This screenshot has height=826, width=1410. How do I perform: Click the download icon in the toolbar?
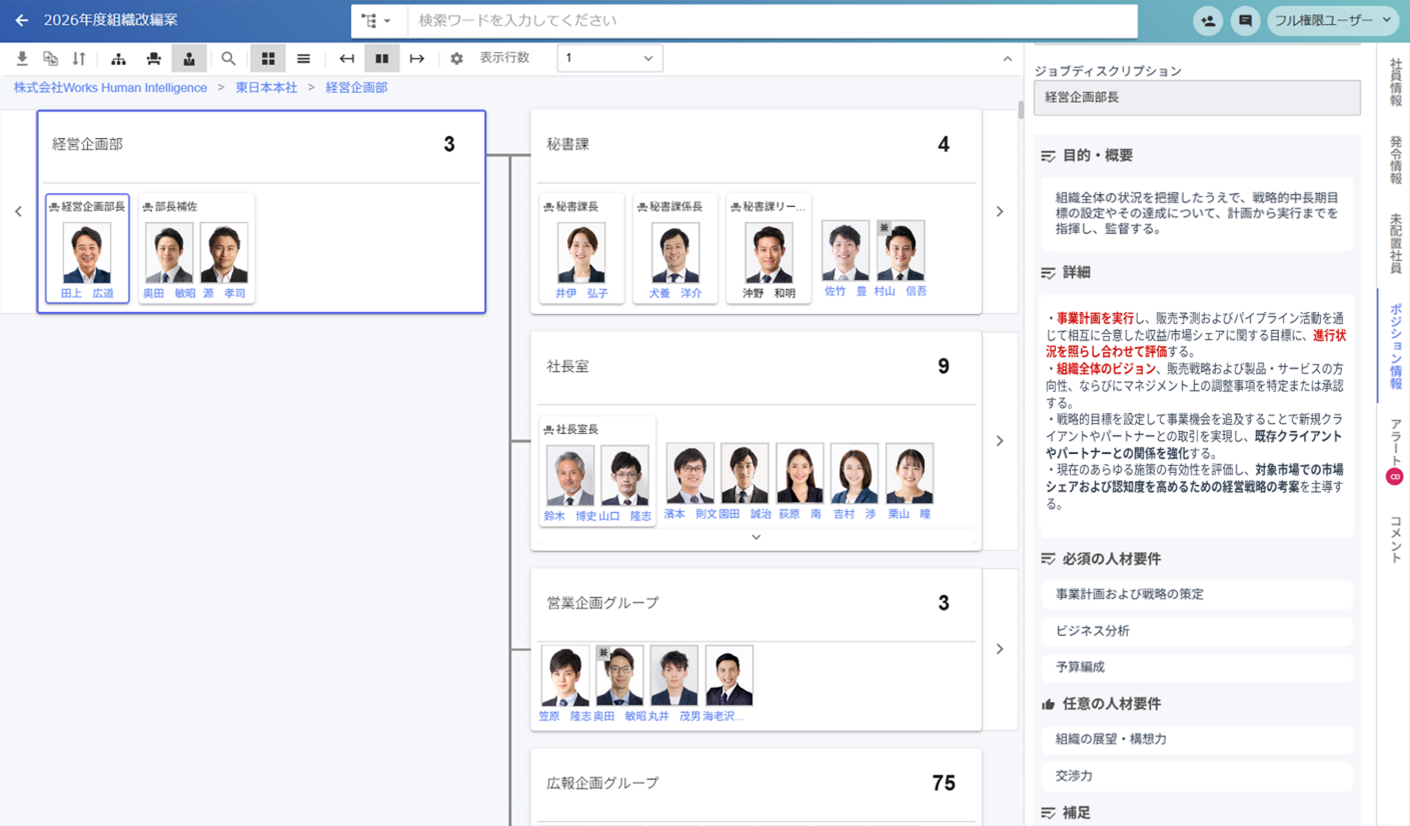point(22,59)
